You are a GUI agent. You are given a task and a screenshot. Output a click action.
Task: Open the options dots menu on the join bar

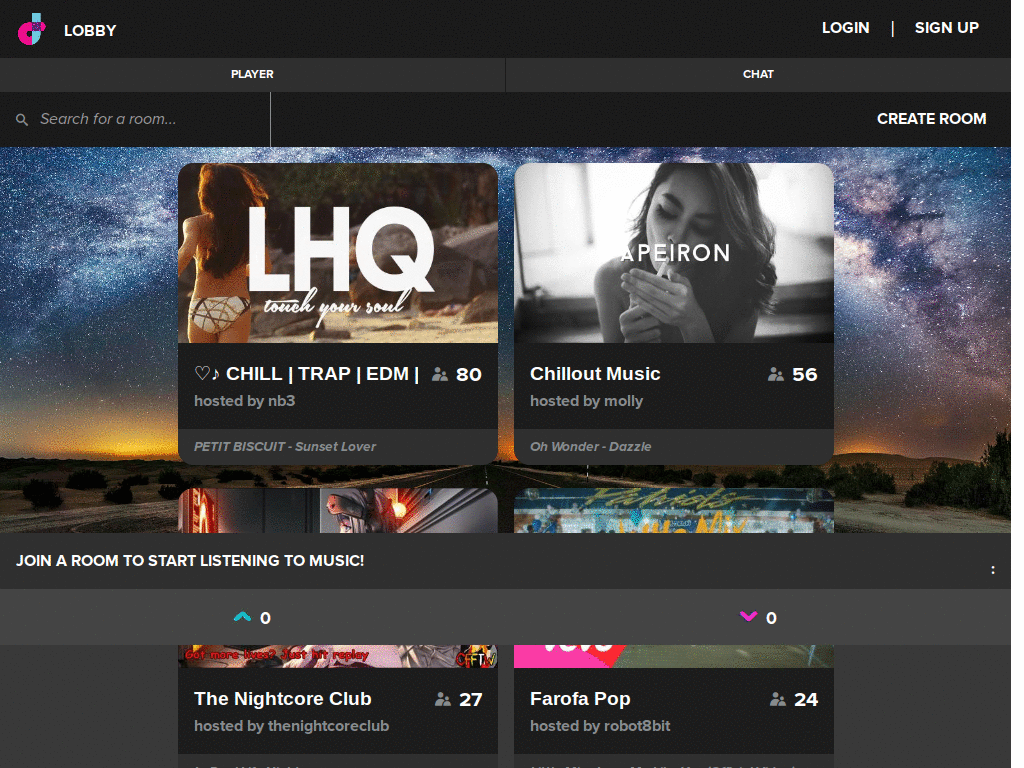coord(993,568)
